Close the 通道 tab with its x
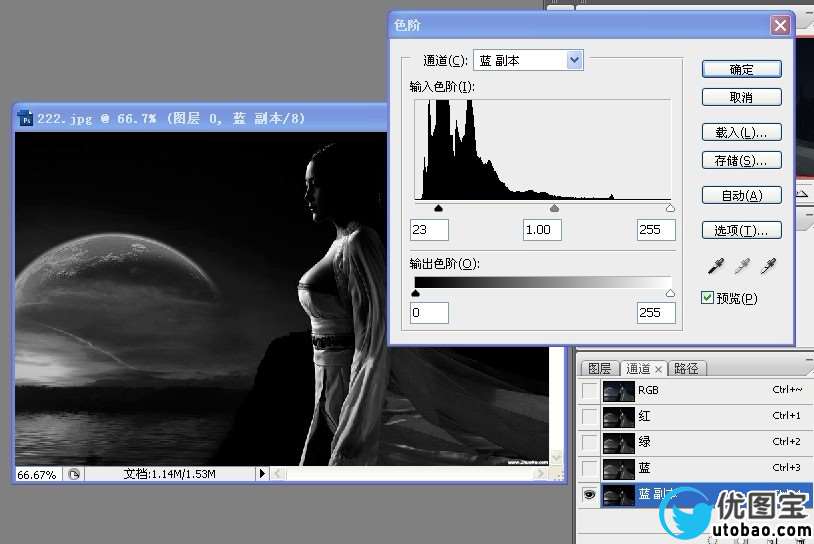 [658, 369]
